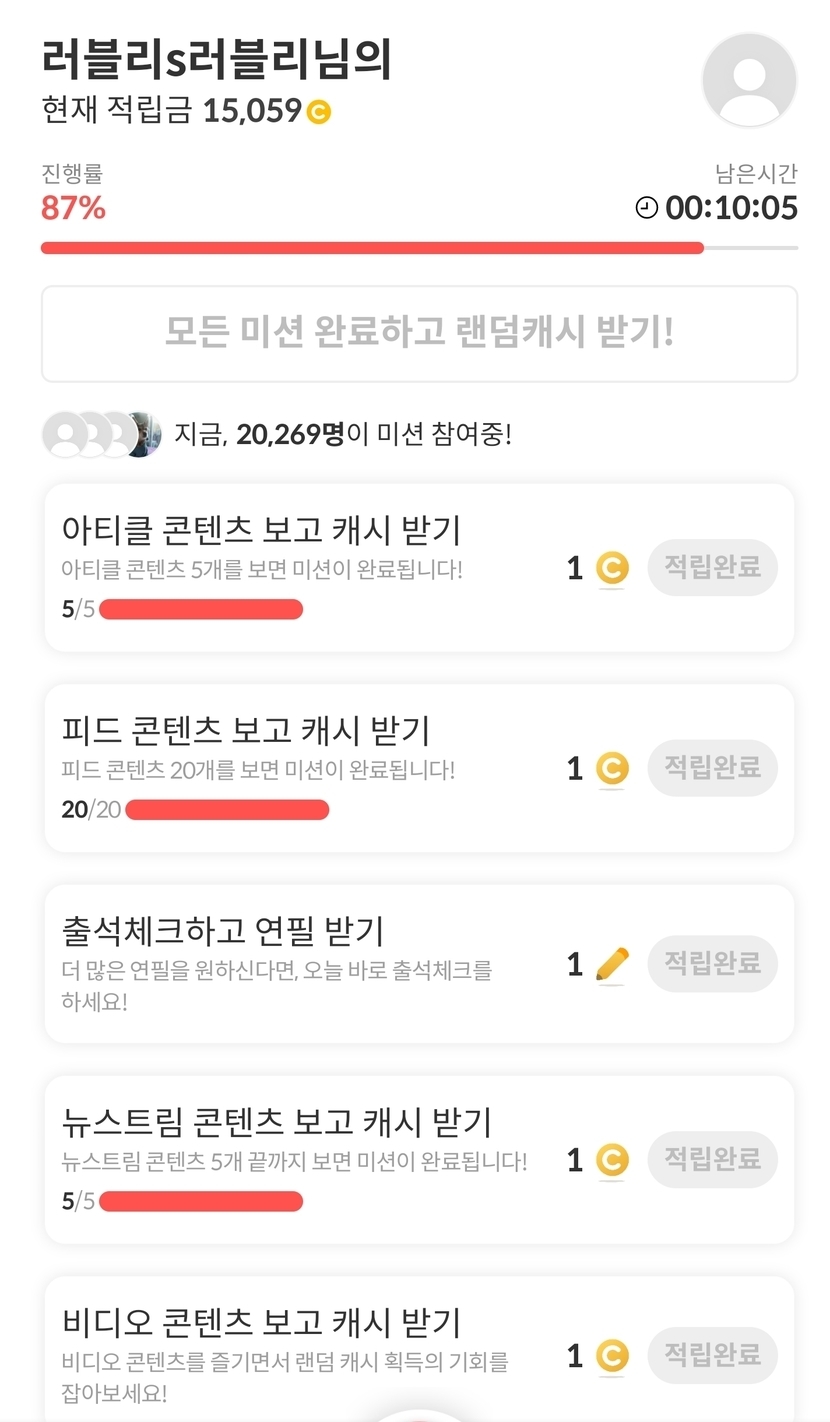The height and width of the screenshot is (1422, 830).
Task: Click the overall 87% mission progress bar
Action: click(x=419, y=248)
